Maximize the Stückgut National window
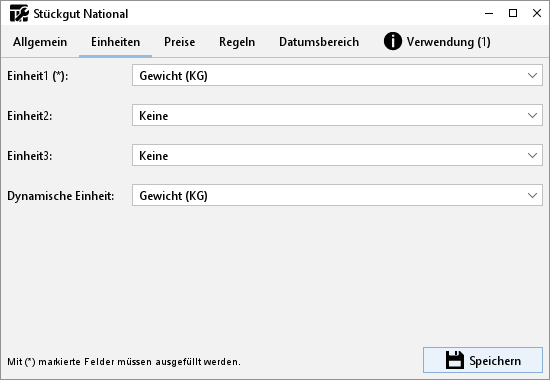The height and width of the screenshot is (380, 550). click(x=513, y=13)
